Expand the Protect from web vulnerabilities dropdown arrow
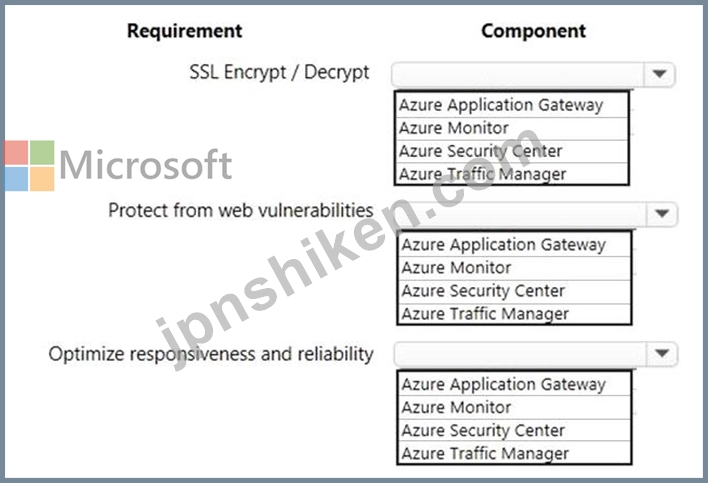The image size is (708, 483). tap(662, 214)
